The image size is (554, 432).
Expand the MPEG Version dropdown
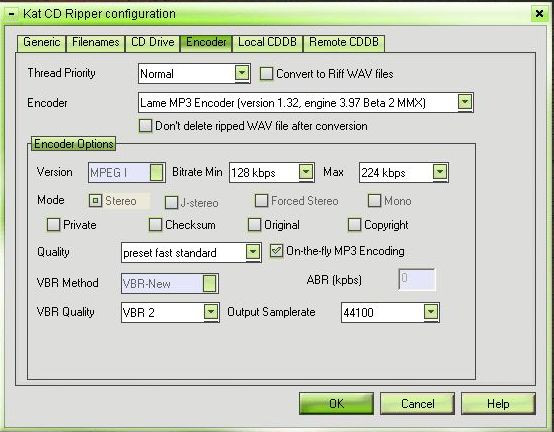click(x=126, y=172)
